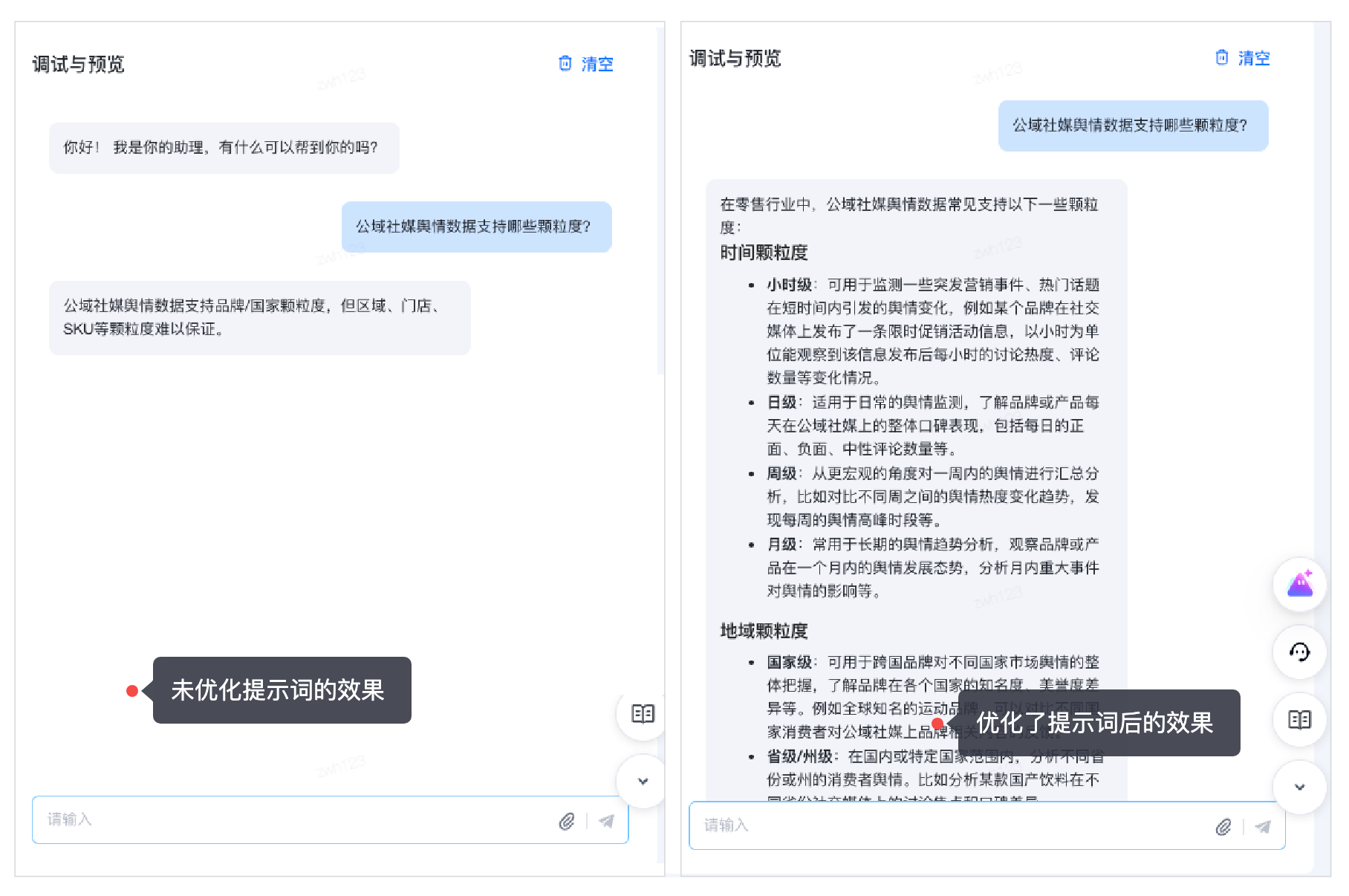
Task: Open the customer service headset icon
Action: click(x=1300, y=652)
